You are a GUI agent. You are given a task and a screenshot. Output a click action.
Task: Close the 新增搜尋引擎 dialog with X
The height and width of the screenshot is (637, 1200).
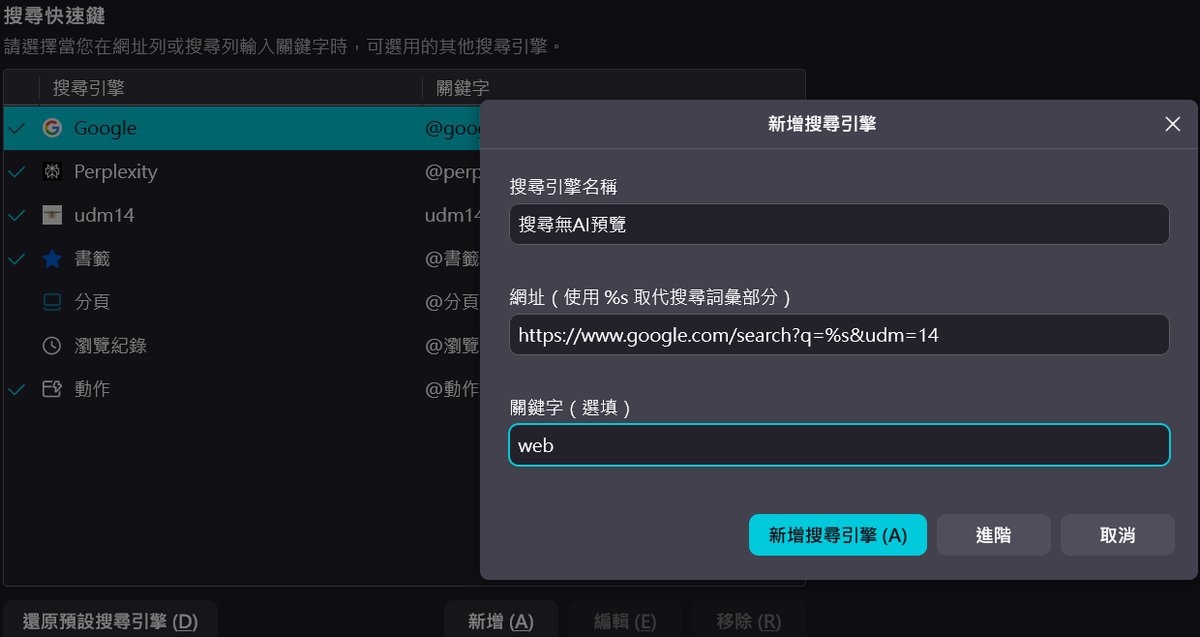click(x=1173, y=124)
